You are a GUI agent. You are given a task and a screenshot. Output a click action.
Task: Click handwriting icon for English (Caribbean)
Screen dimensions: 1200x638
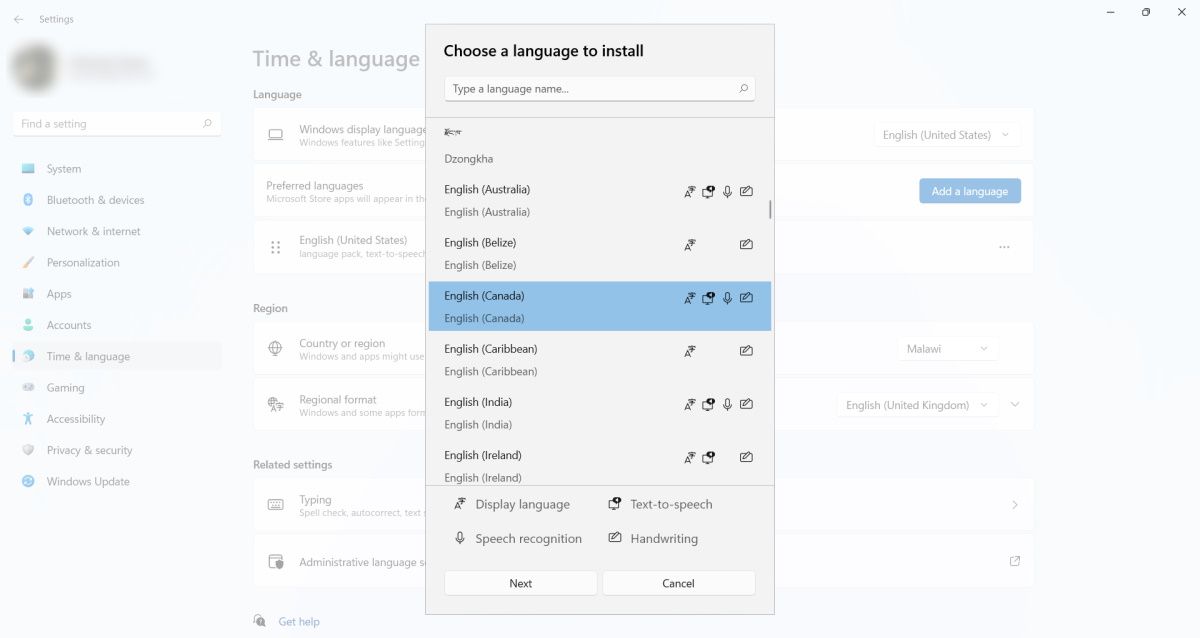tap(746, 351)
